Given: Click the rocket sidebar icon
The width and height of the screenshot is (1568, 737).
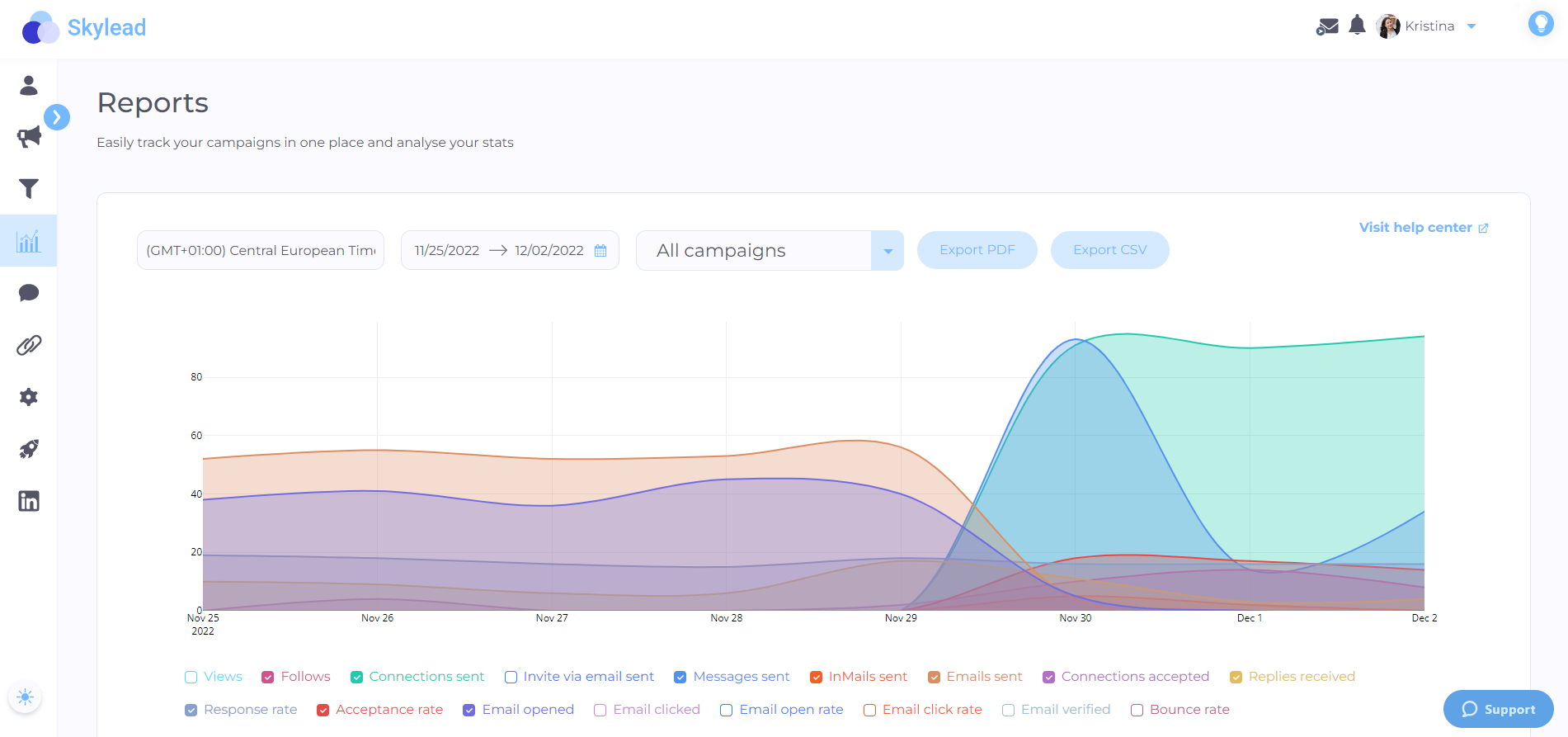Looking at the screenshot, I should coord(29,449).
